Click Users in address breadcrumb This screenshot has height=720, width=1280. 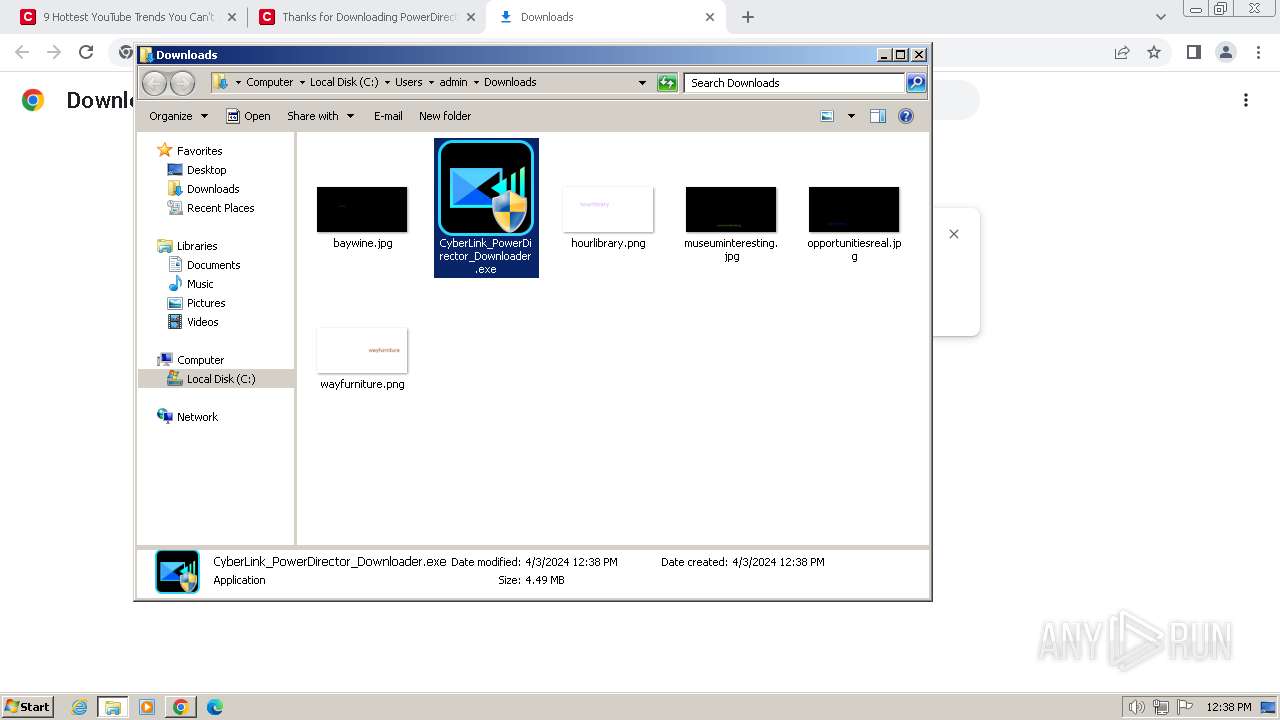408,83
